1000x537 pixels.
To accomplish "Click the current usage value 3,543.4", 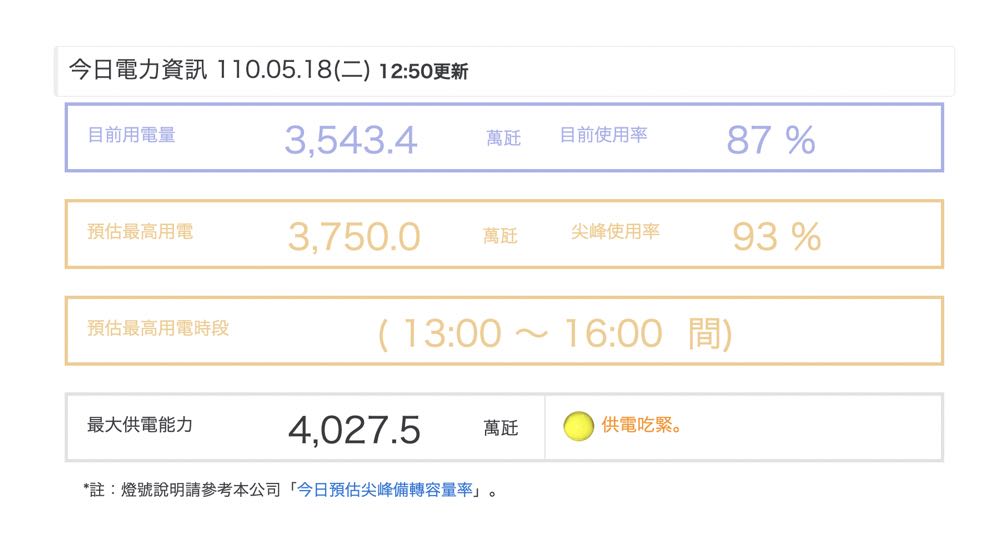I will (350, 141).
